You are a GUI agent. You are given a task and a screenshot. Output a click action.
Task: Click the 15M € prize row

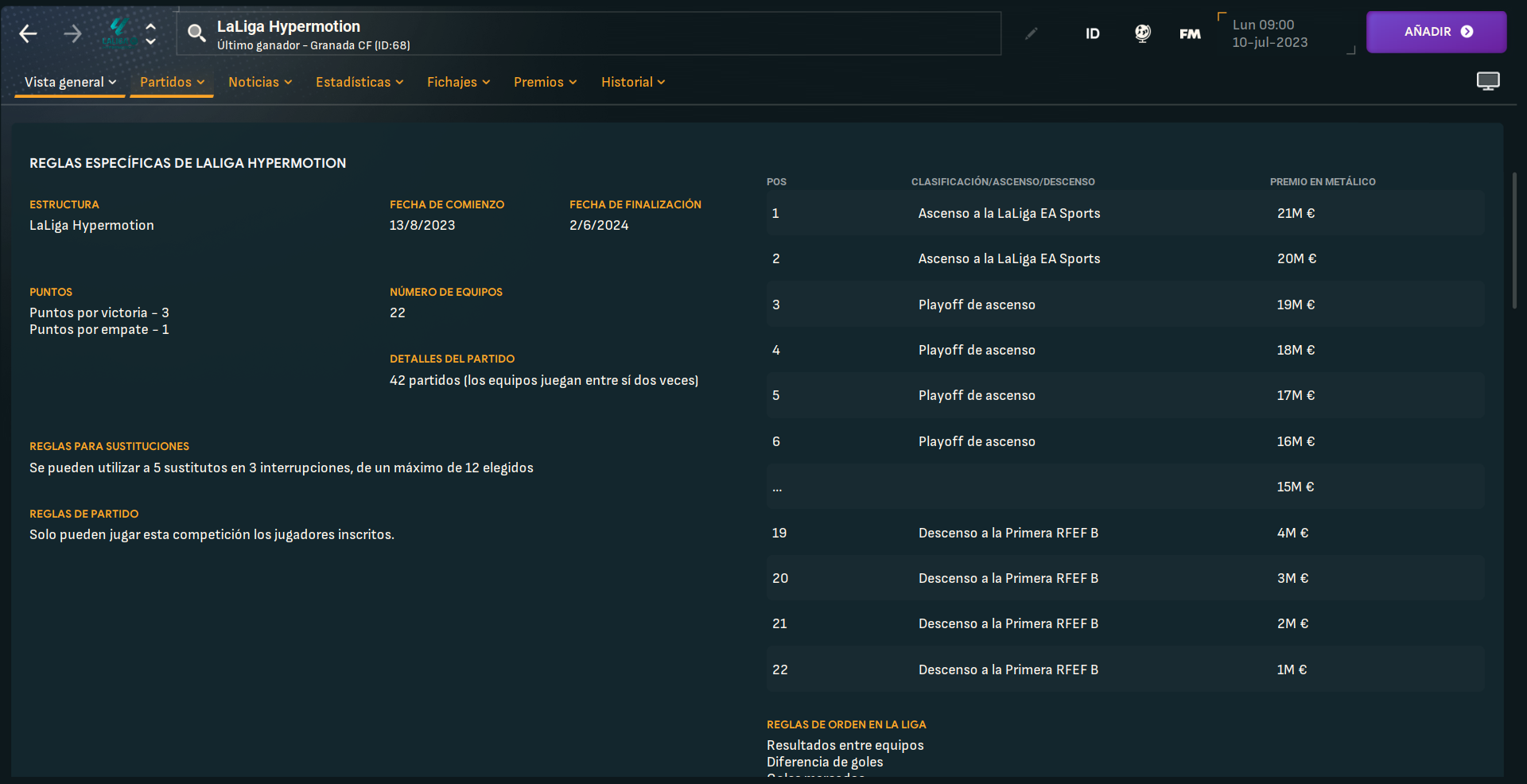coord(1125,487)
